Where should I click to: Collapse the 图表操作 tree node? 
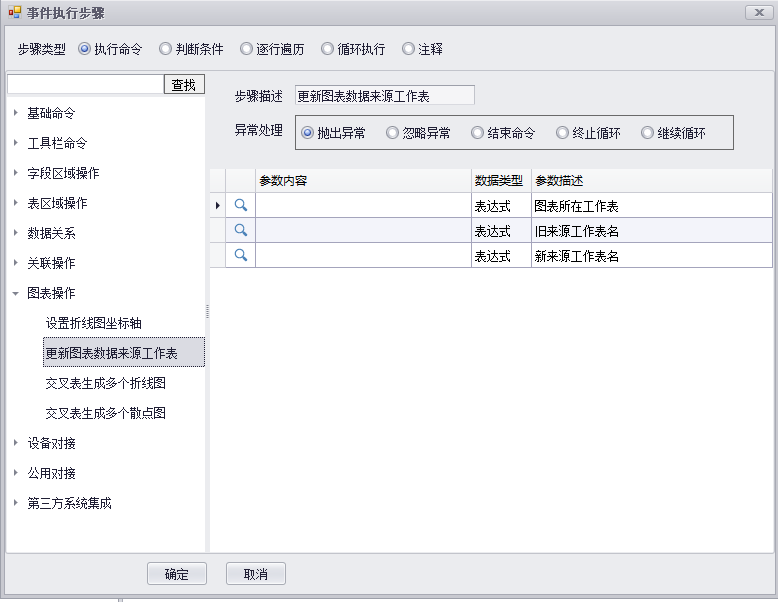[16, 293]
